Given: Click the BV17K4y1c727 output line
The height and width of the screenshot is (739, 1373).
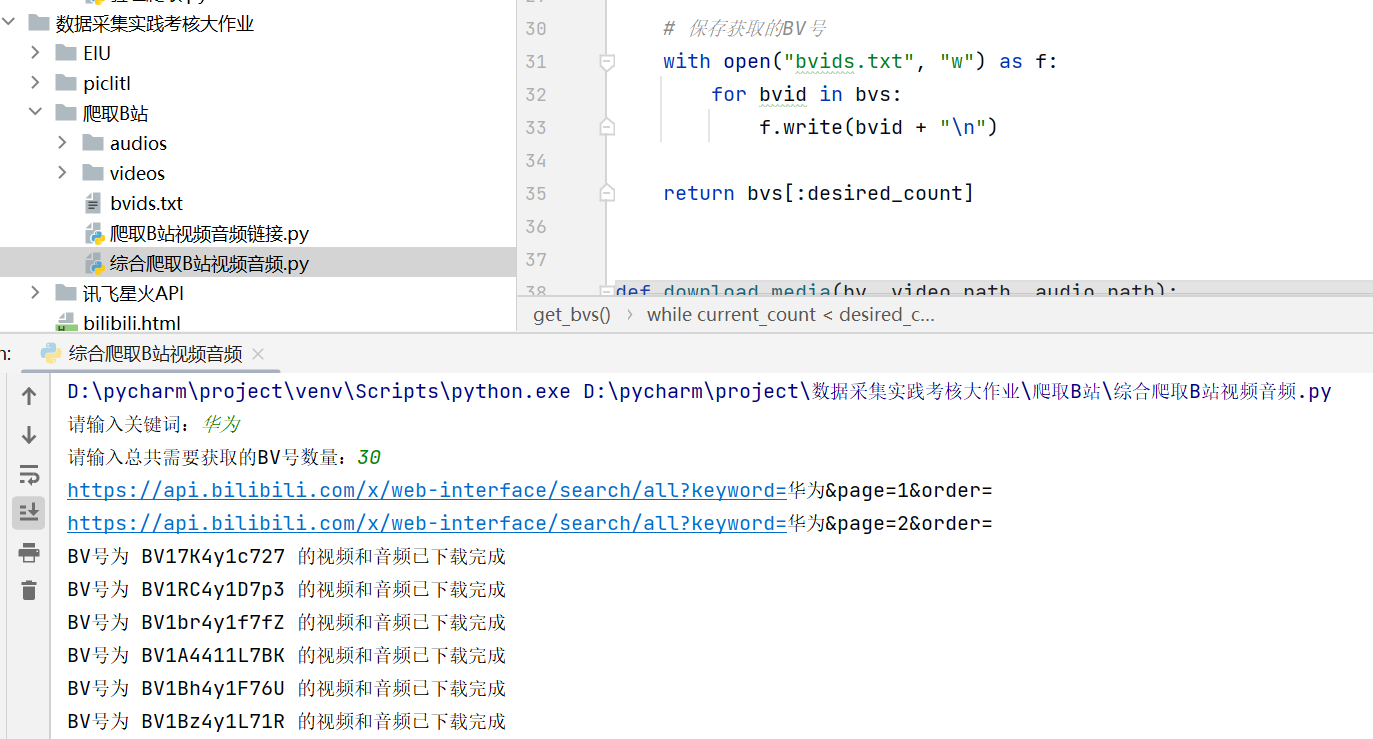Looking at the screenshot, I should coord(287,557).
